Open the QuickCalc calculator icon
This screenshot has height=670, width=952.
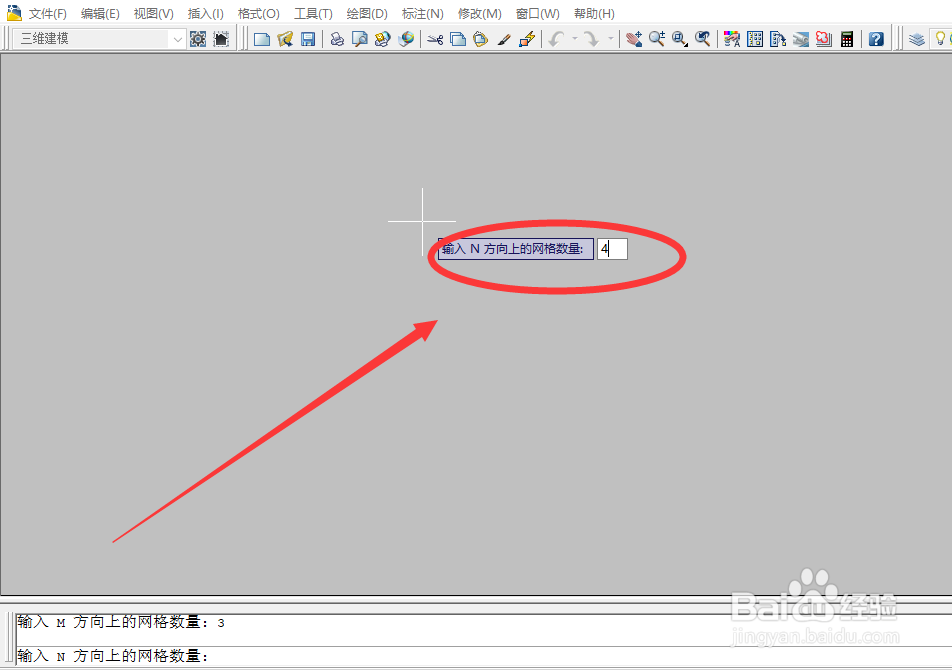point(847,39)
